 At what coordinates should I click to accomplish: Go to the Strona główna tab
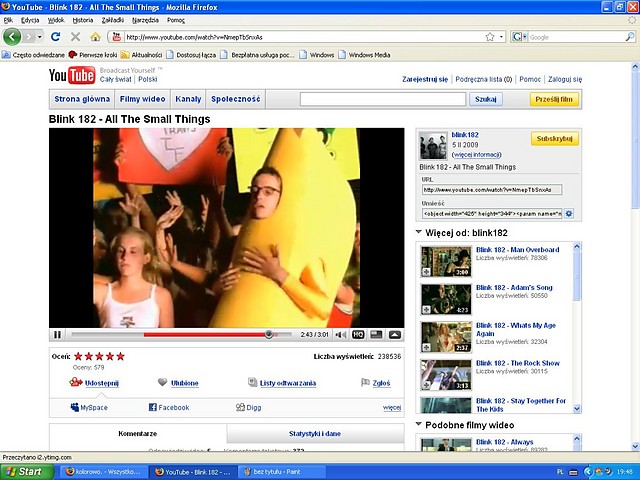(82, 99)
